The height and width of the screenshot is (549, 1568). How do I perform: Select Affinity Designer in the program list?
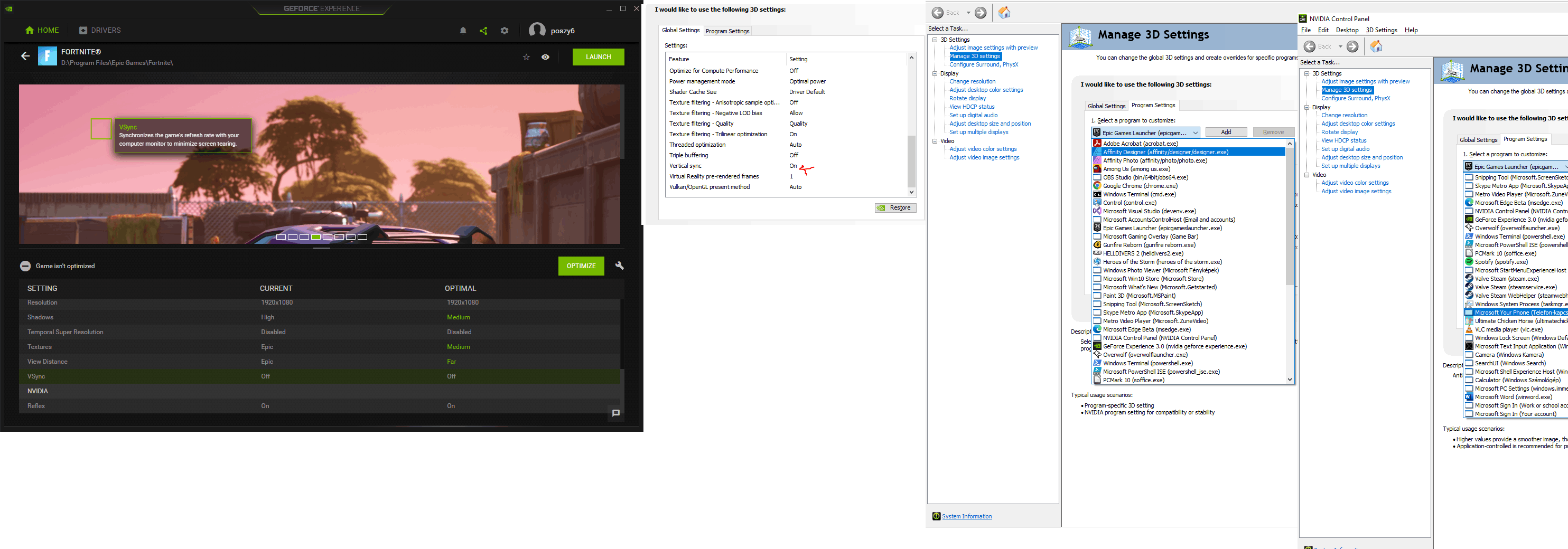coord(1188,152)
